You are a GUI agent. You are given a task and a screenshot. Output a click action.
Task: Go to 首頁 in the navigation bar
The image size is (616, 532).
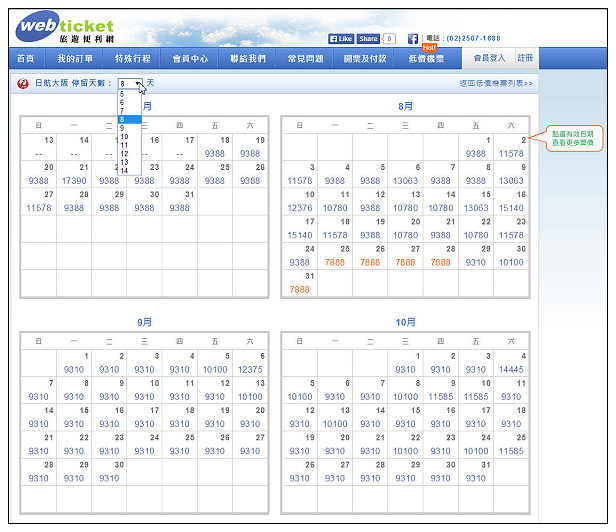pyautogui.click(x=26, y=59)
